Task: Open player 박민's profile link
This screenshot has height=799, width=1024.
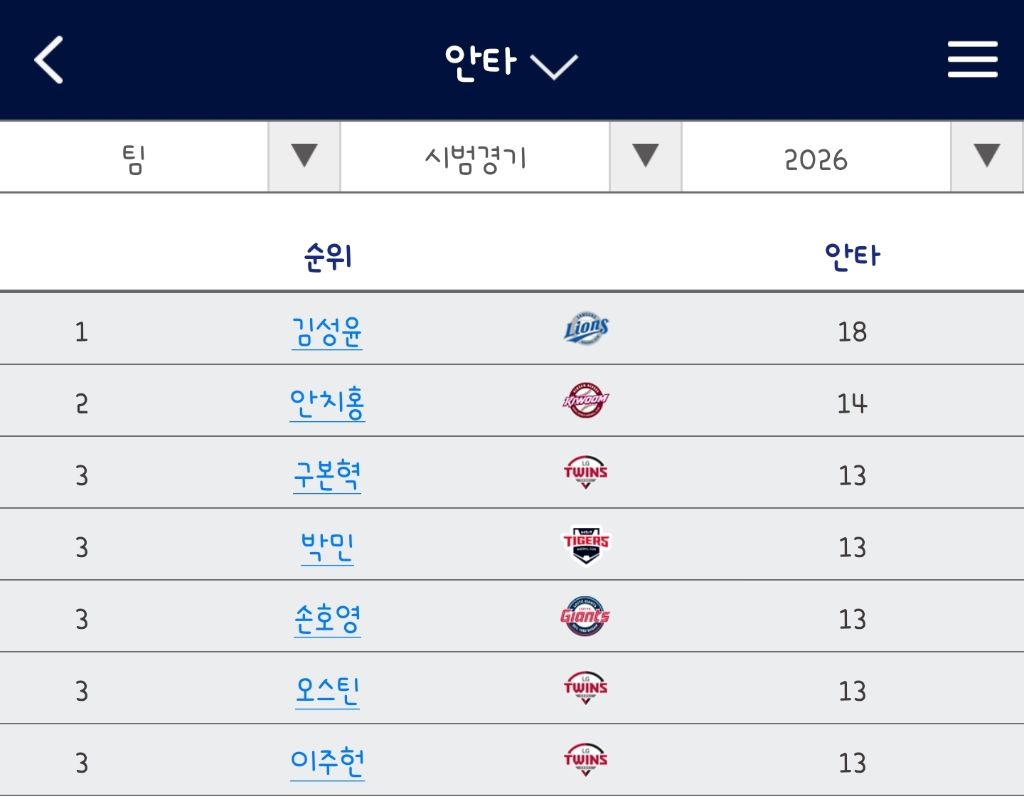Action: pyautogui.click(x=327, y=547)
